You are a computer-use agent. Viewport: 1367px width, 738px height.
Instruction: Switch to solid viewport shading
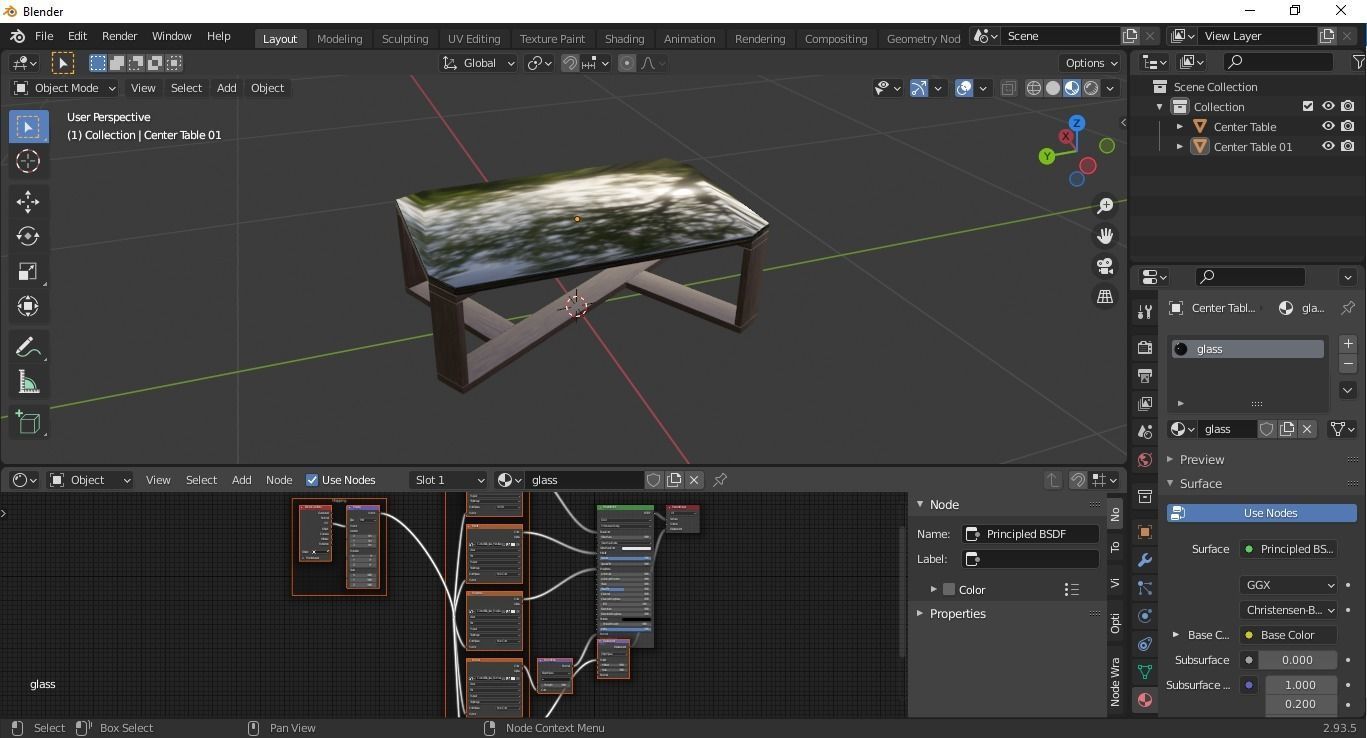tap(1053, 88)
